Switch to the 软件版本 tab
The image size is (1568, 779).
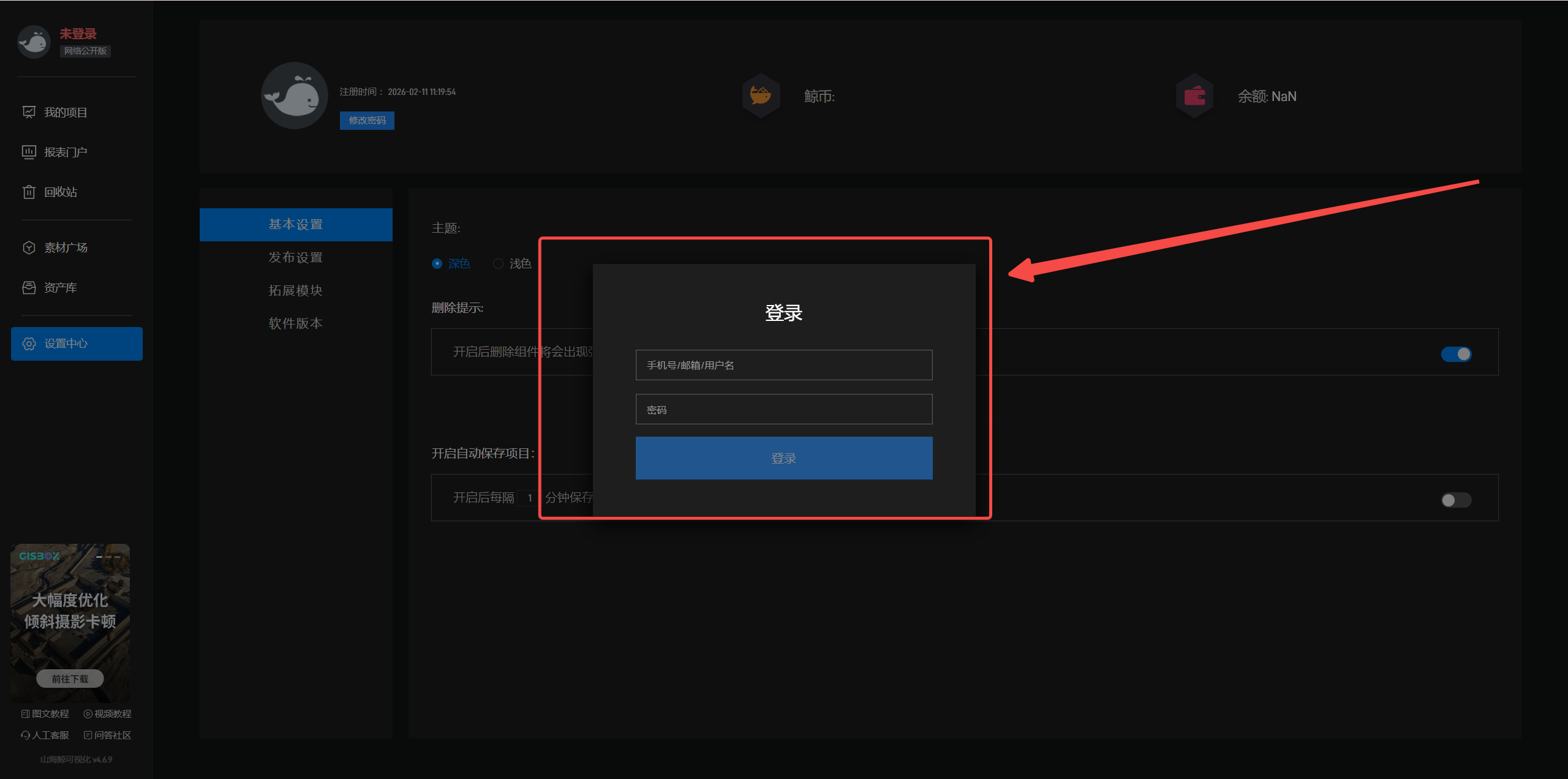tap(295, 323)
